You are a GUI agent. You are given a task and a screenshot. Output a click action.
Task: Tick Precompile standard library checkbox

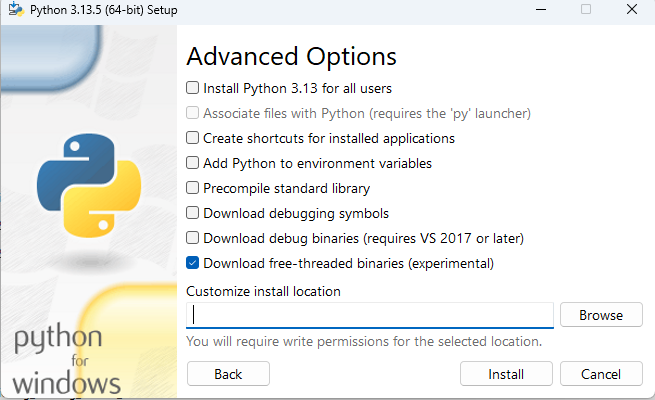tap(192, 188)
